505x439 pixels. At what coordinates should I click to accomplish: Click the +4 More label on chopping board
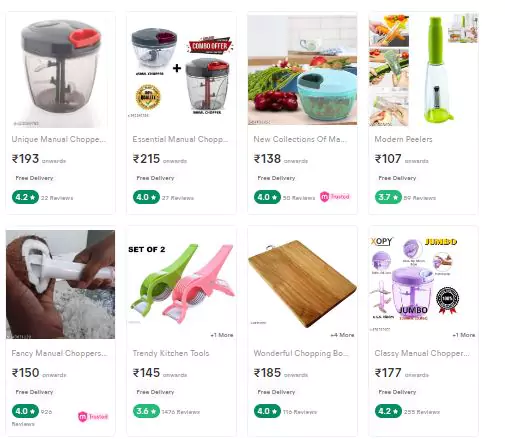(342, 335)
